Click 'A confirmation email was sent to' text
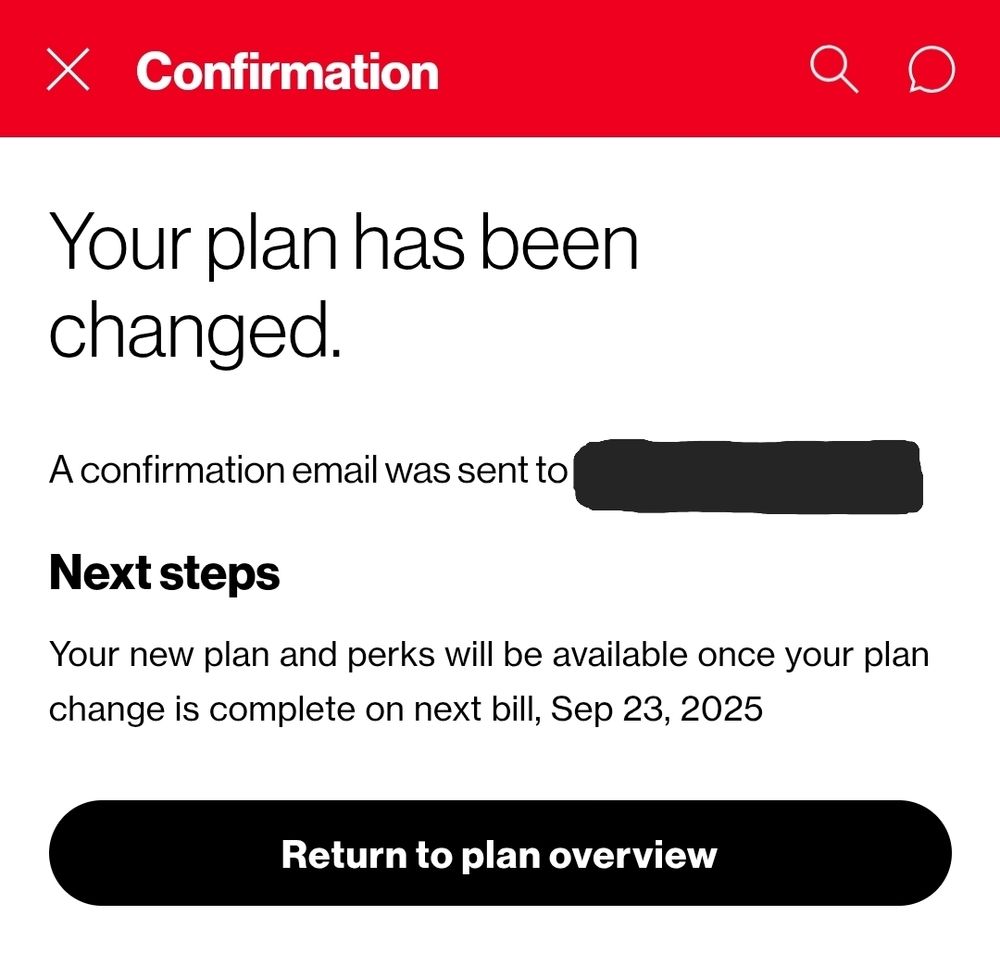Screen dimensions: 1000x969 coord(308,470)
